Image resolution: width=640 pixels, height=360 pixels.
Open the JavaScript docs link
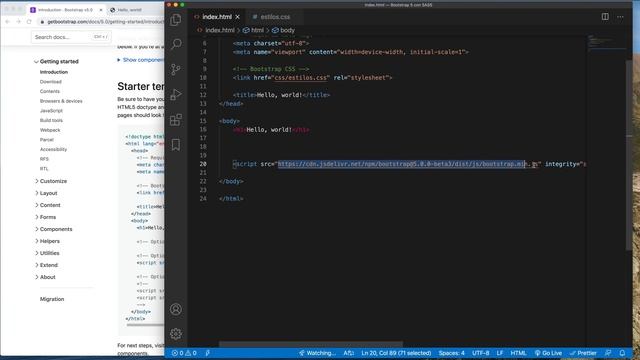pyautogui.click(x=51, y=111)
